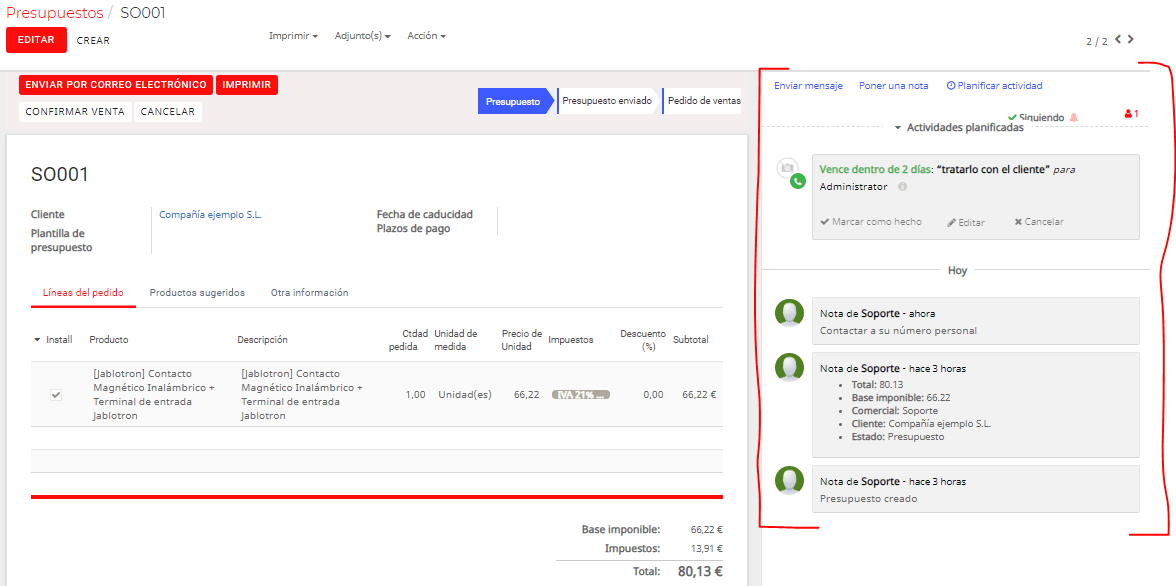Screen dimensions: 1176x586
Task: Click the IVA 21% tax tag
Action: pyautogui.click(x=580, y=395)
